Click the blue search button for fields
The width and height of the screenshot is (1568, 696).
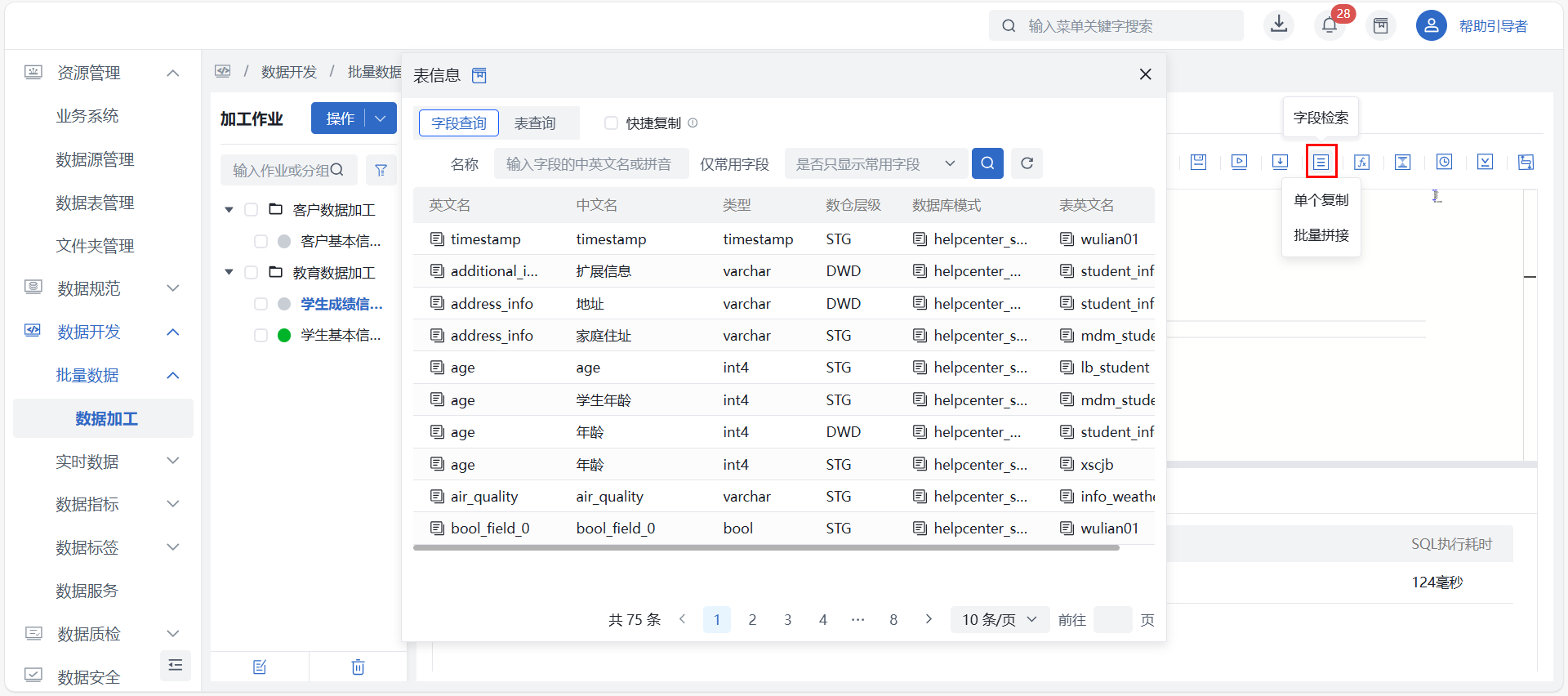tap(987, 163)
